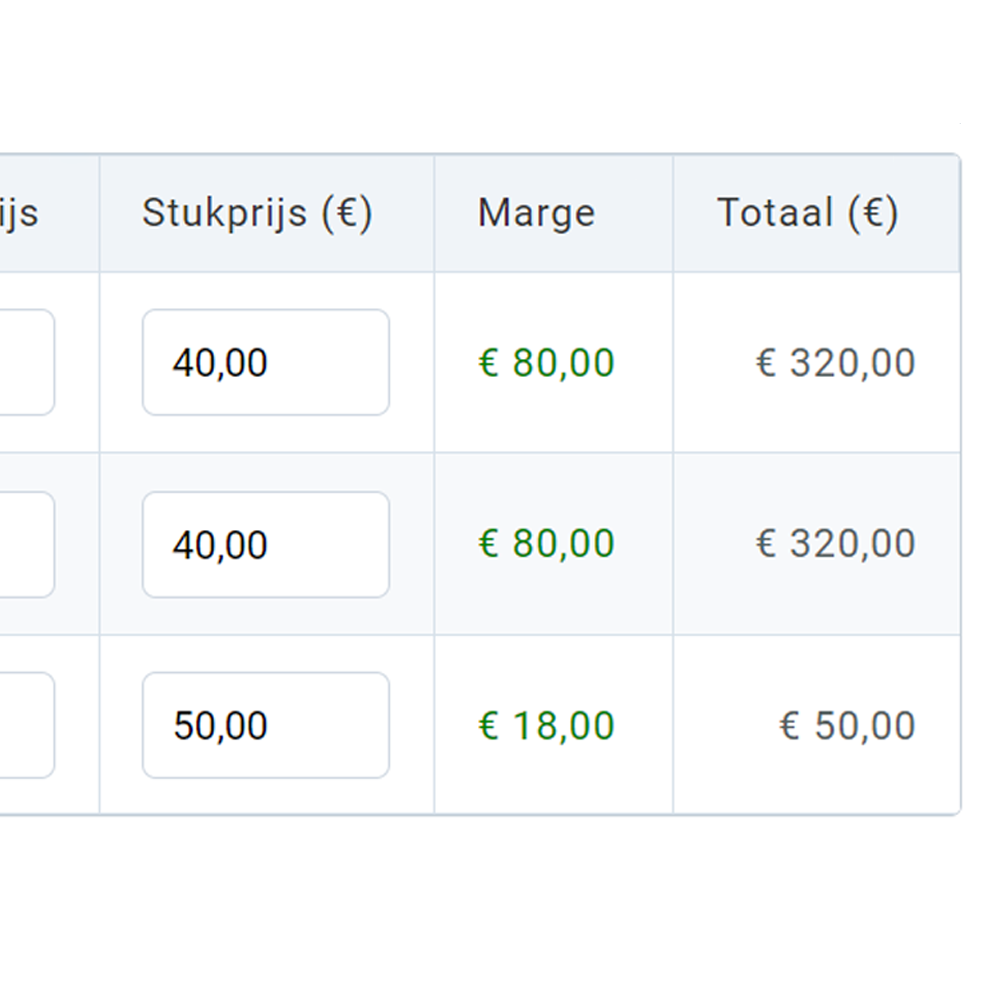Viewport: 1000px width, 1000px height.
Task: Edit the Stukprijs input showing 50,00
Action: [x=265, y=725]
